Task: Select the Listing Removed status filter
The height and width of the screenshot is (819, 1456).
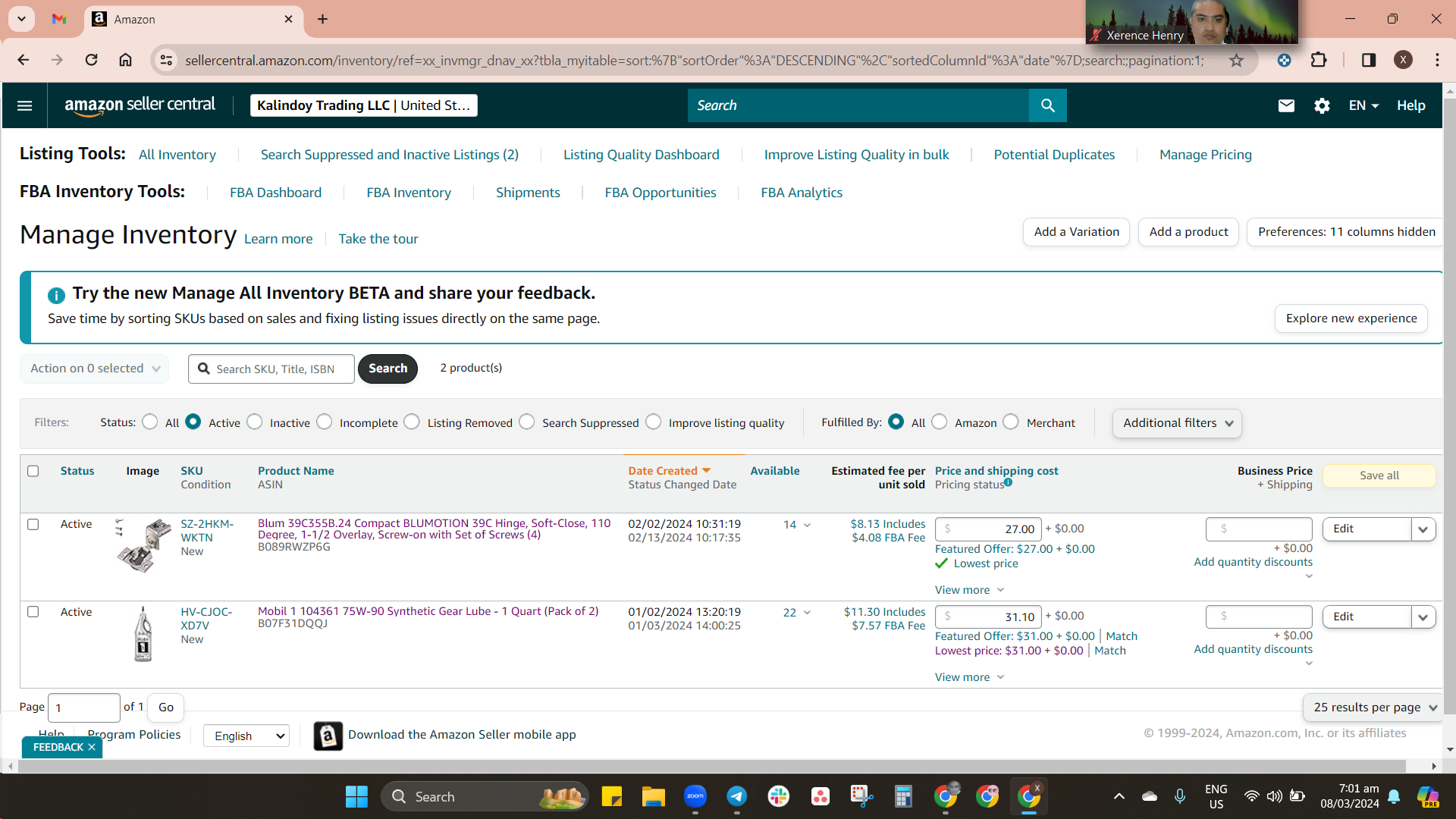Action: point(412,422)
